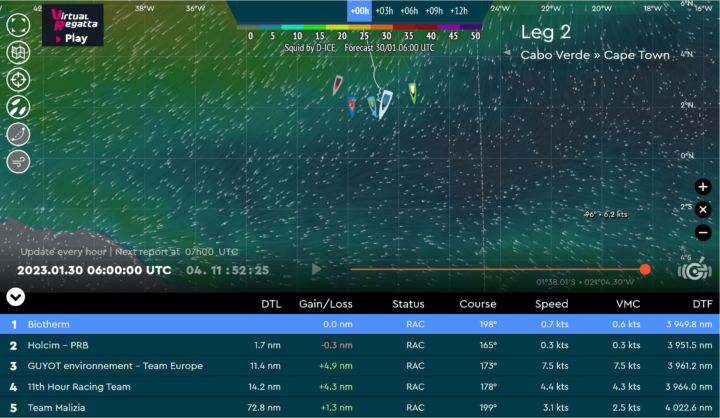Click the blue and yellow boat marker
The image size is (720, 418).
coord(372,106)
